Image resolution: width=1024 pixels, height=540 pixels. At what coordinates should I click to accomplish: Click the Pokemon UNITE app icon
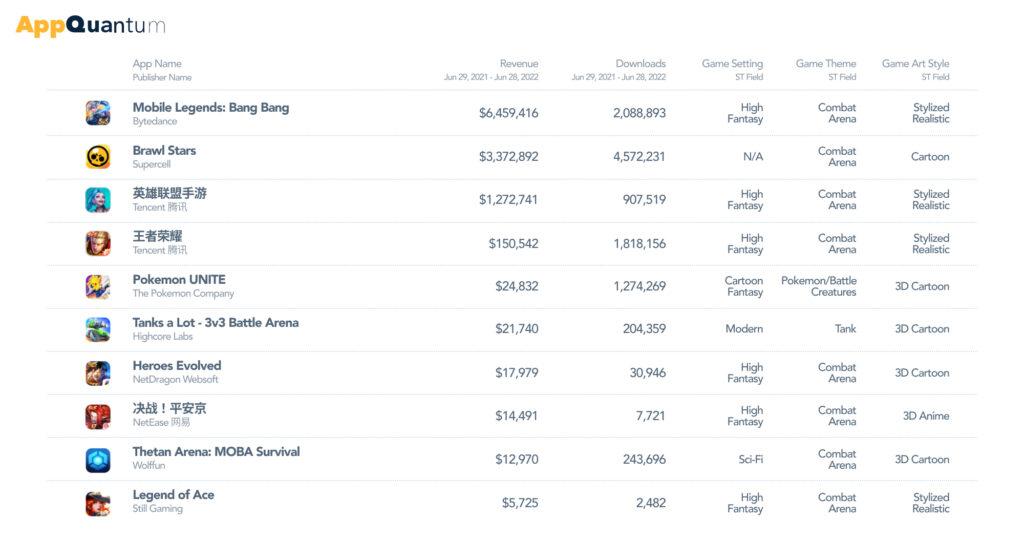click(98, 286)
